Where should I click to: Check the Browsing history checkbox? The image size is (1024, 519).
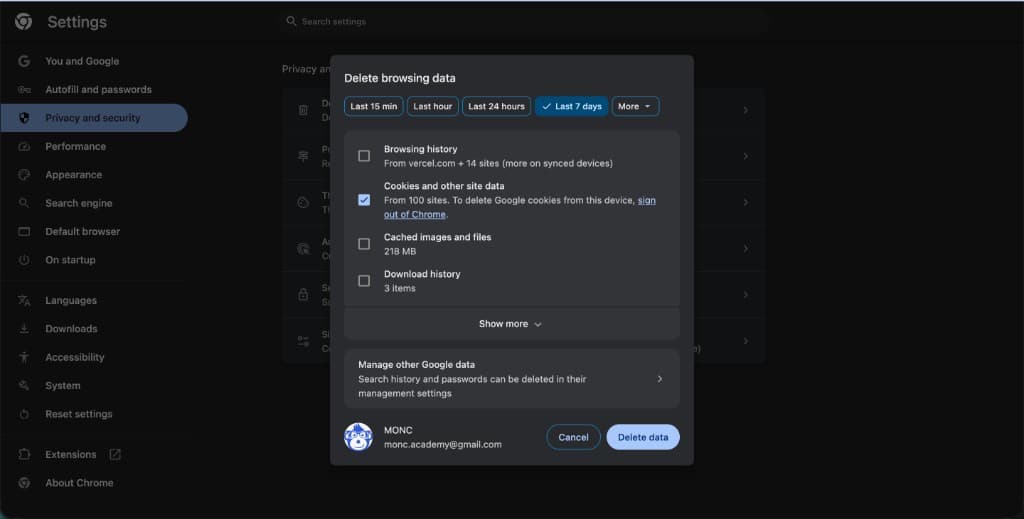(x=364, y=156)
